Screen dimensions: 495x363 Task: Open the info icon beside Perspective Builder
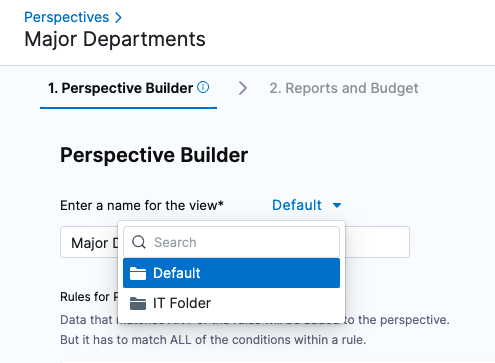(203, 87)
